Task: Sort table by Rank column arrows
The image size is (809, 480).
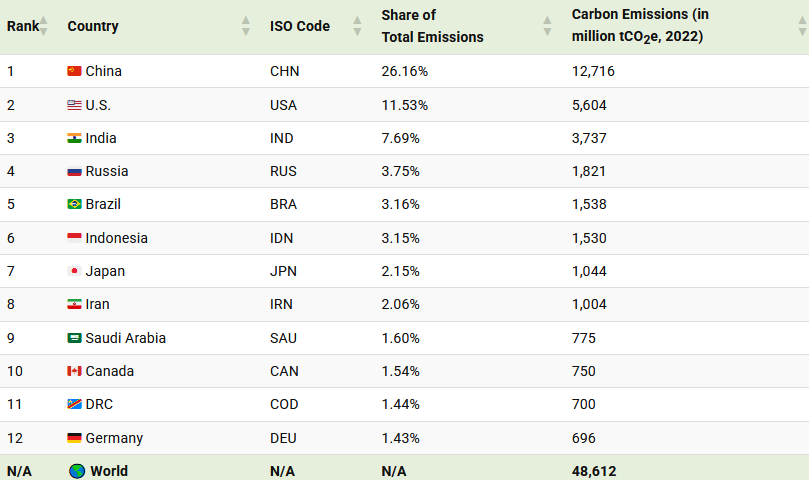Action: pyautogui.click(x=43, y=26)
